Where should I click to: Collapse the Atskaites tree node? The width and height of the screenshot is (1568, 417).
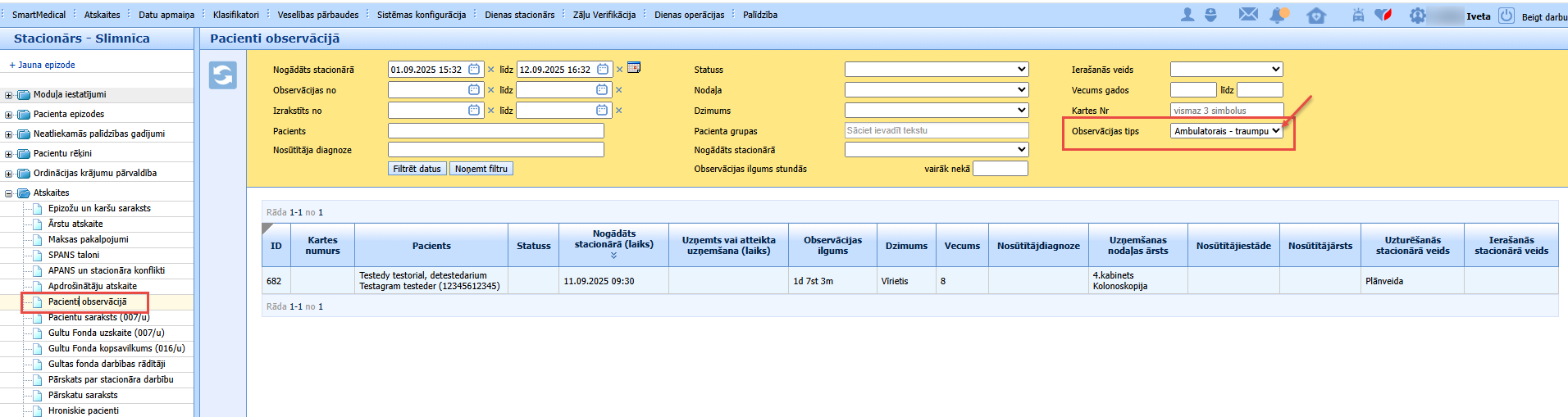pos(9,193)
